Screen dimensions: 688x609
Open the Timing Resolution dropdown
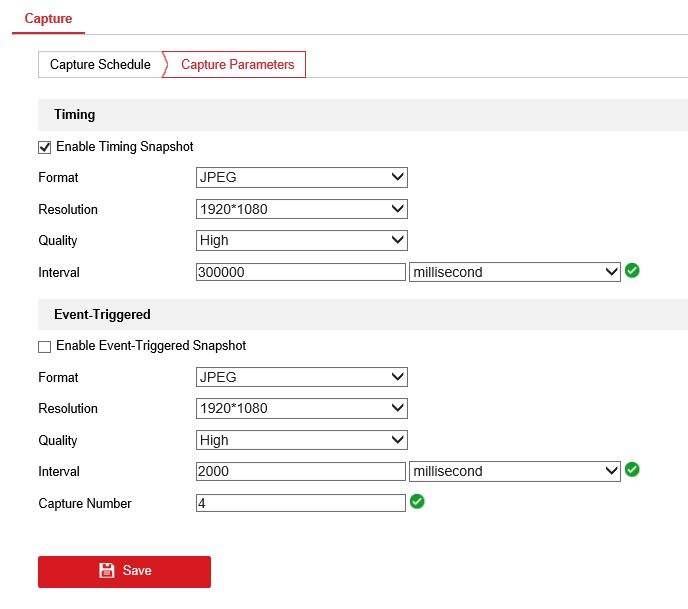[301, 210]
